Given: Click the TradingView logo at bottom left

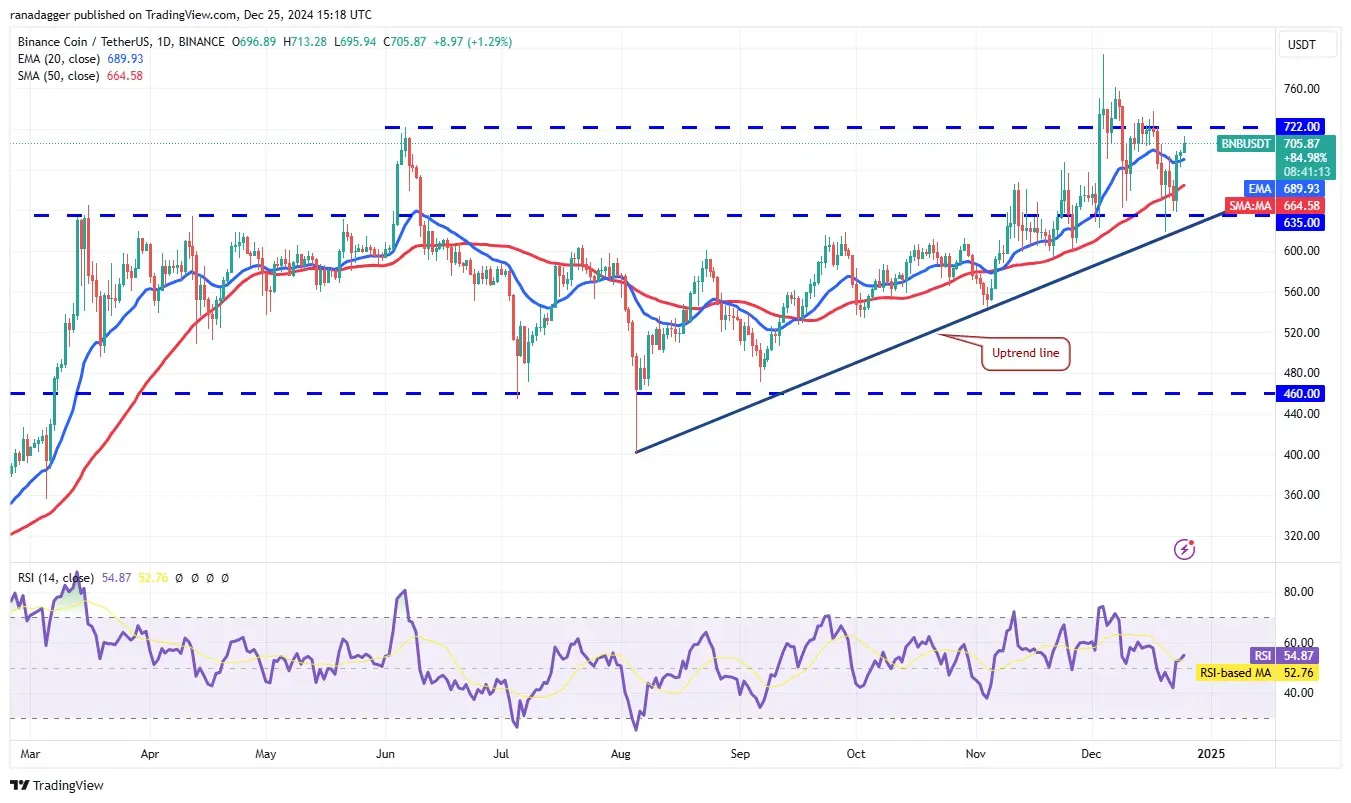Looking at the screenshot, I should pos(56,785).
